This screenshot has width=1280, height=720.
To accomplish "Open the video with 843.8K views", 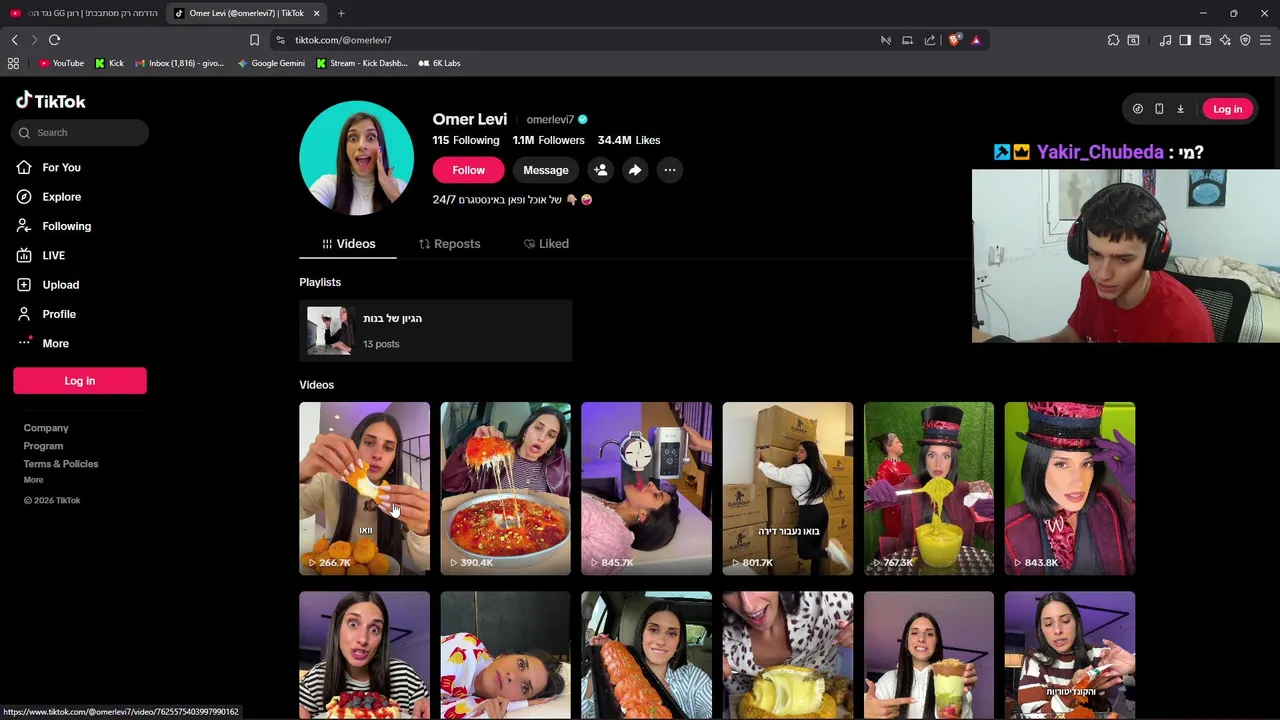I will click(1070, 488).
